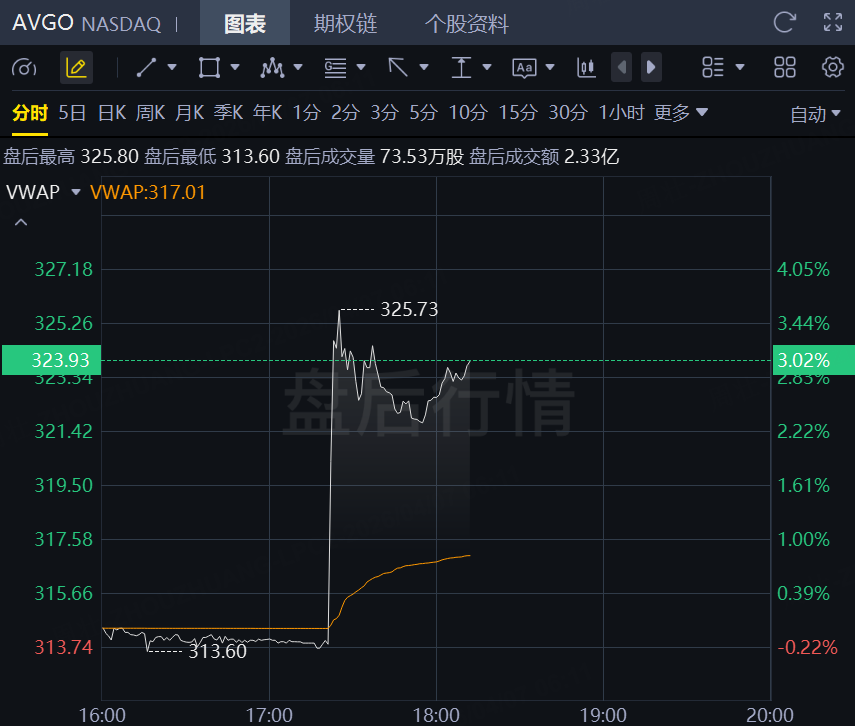This screenshot has width=855, height=726.
Task: Select the 日K timeframe
Action: pos(111,113)
